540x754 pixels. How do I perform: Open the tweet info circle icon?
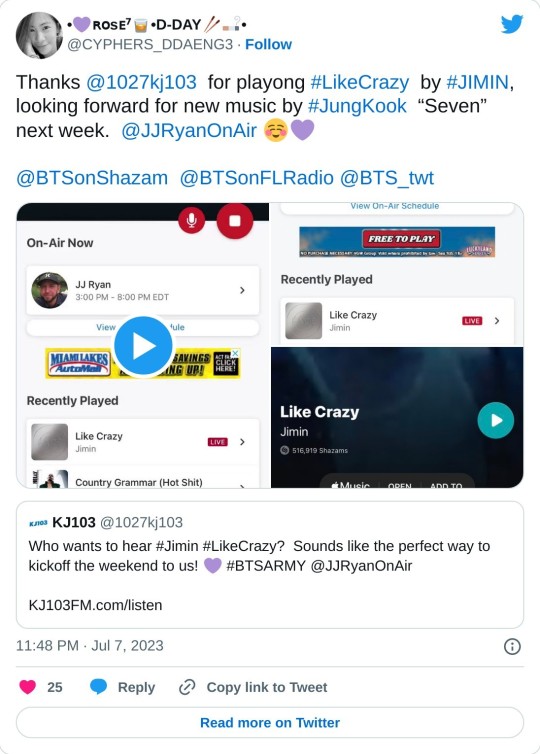pos(512,646)
